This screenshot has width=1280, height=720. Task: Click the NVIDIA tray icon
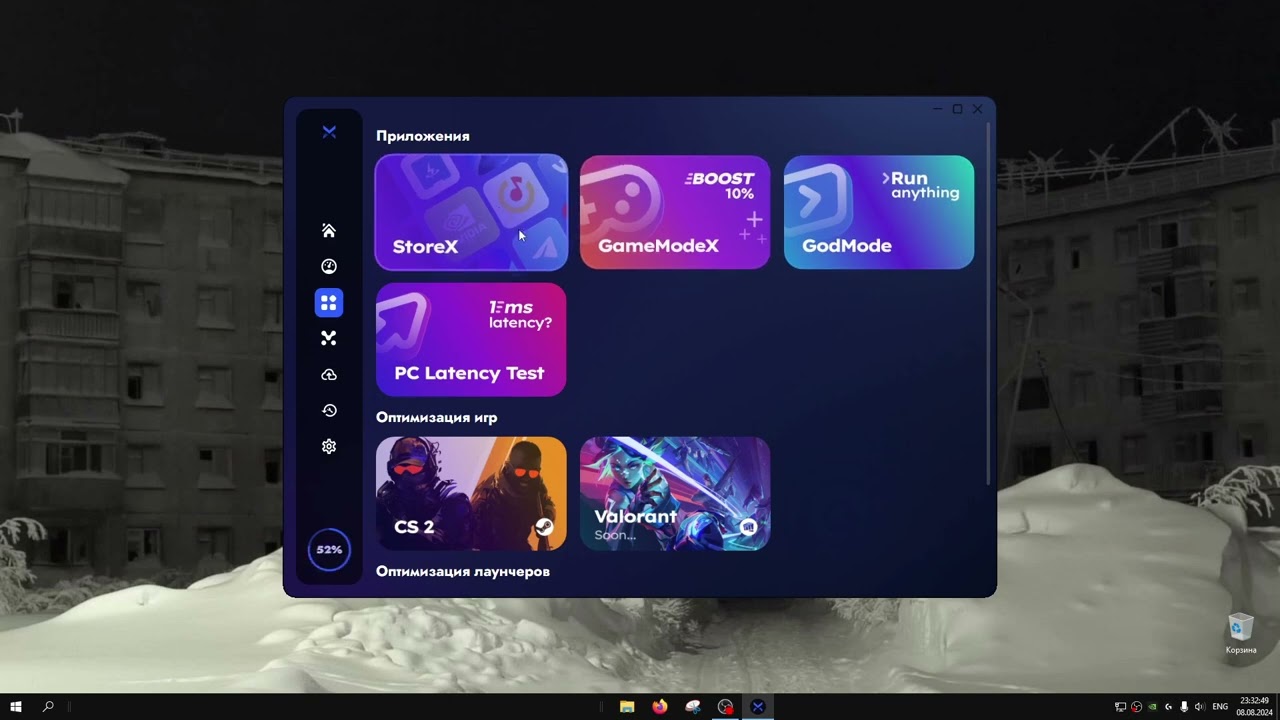tap(1152, 707)
